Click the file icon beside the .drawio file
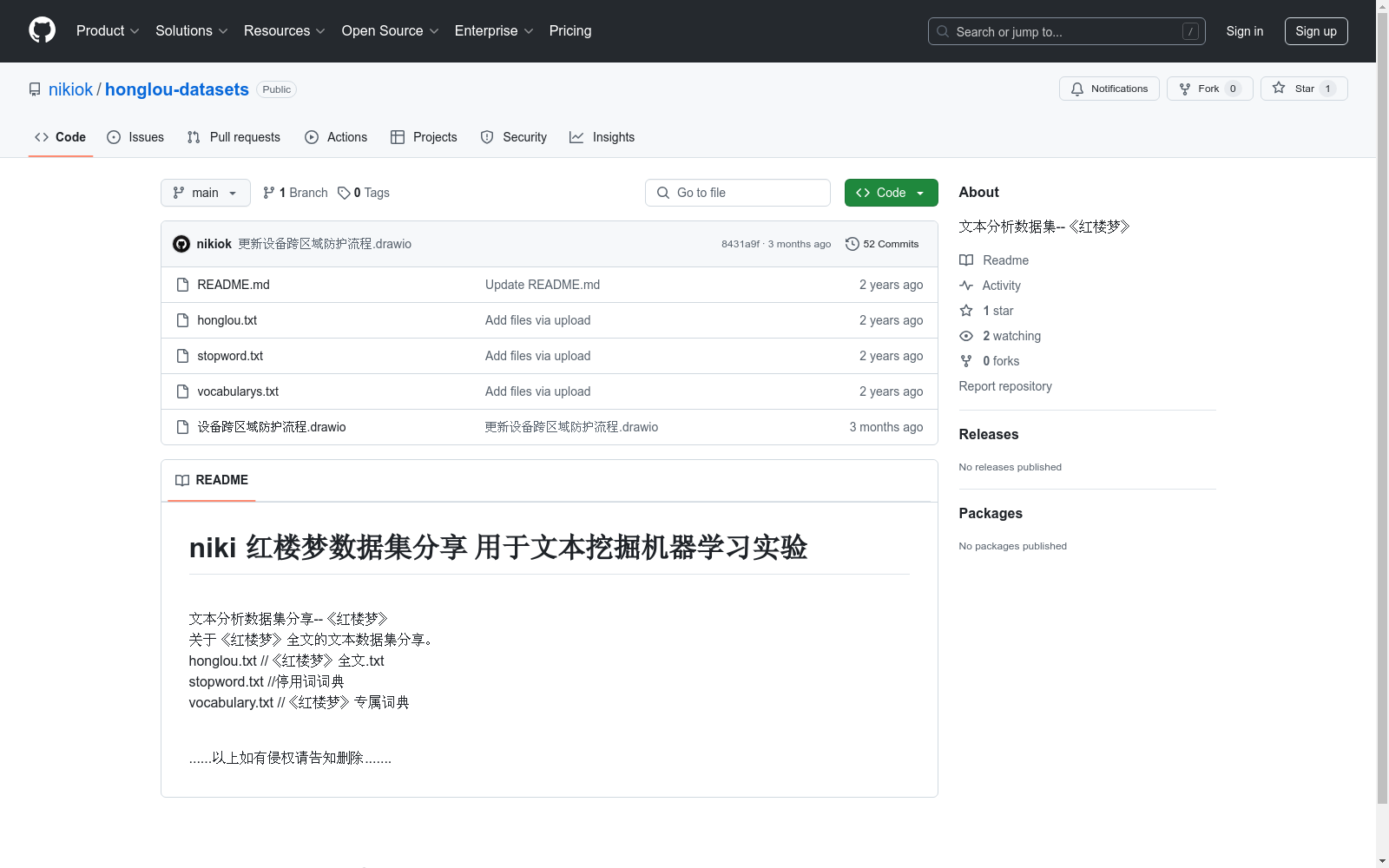This screenshot has height=868, width=1389. [x=182, y=427]
